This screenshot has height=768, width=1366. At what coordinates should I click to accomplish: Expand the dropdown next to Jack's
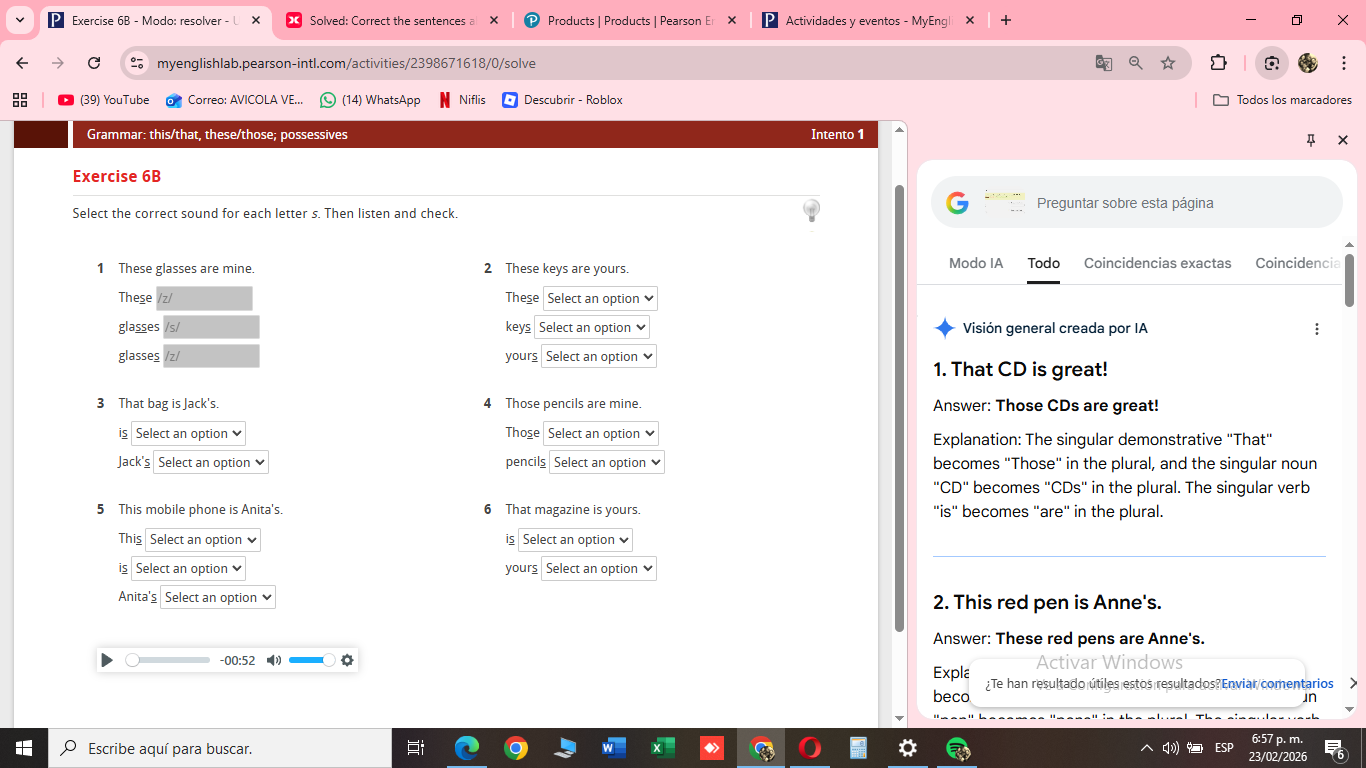[211, 462]
